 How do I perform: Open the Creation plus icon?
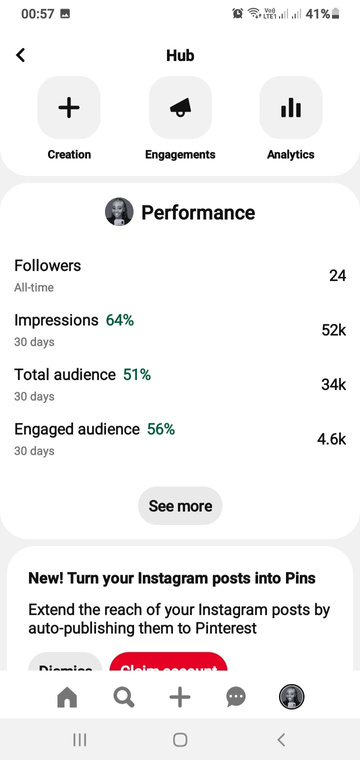pyautogui.click(x=69, y=107)
